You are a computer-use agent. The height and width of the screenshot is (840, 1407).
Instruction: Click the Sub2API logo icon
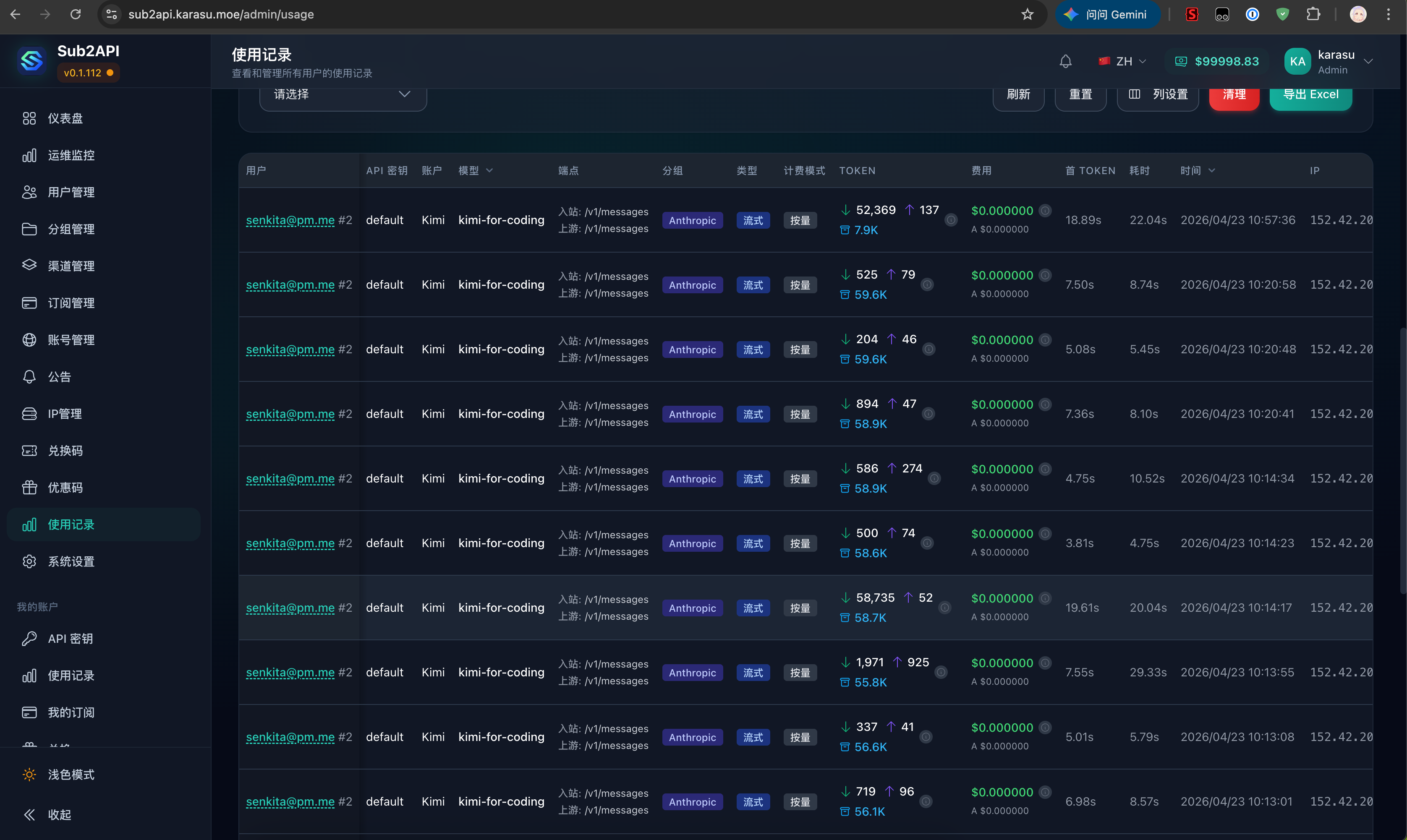(x=31, y=60)
